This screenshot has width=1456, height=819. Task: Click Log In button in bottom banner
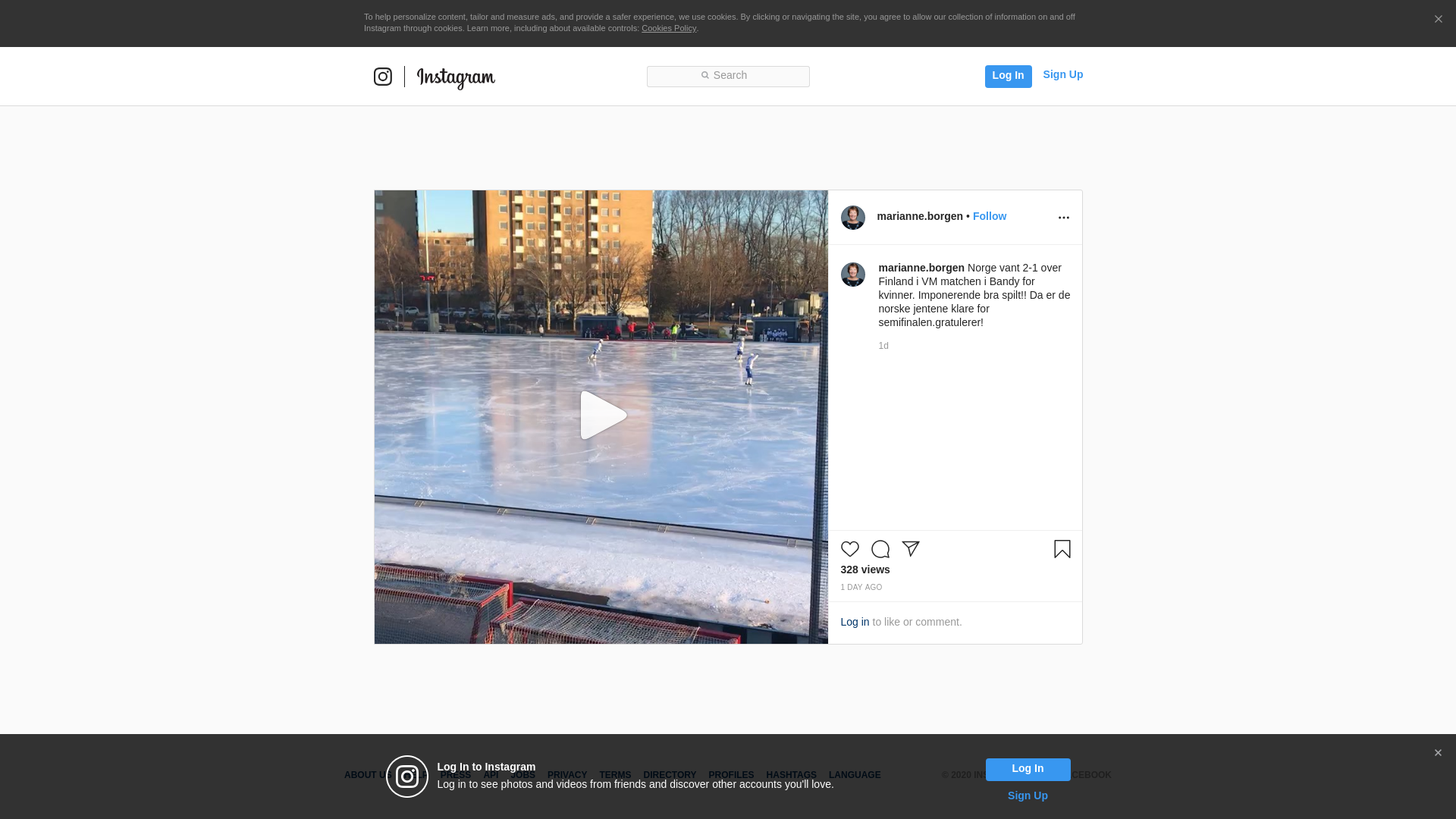tap(1028, 769)
